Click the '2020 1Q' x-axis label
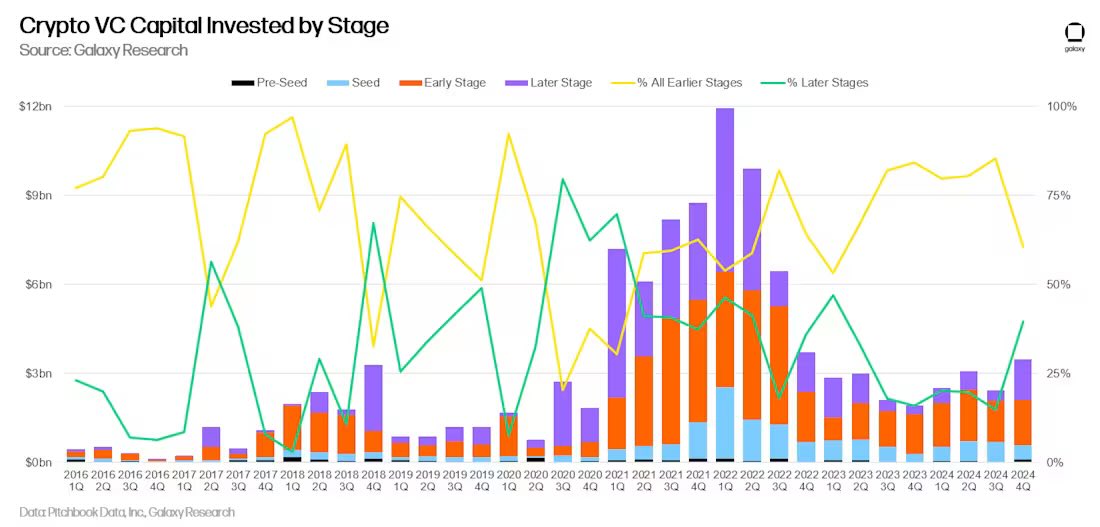The height and width of the screenshot is (527, 1100). pyautogui.click(x=509, y=483)
